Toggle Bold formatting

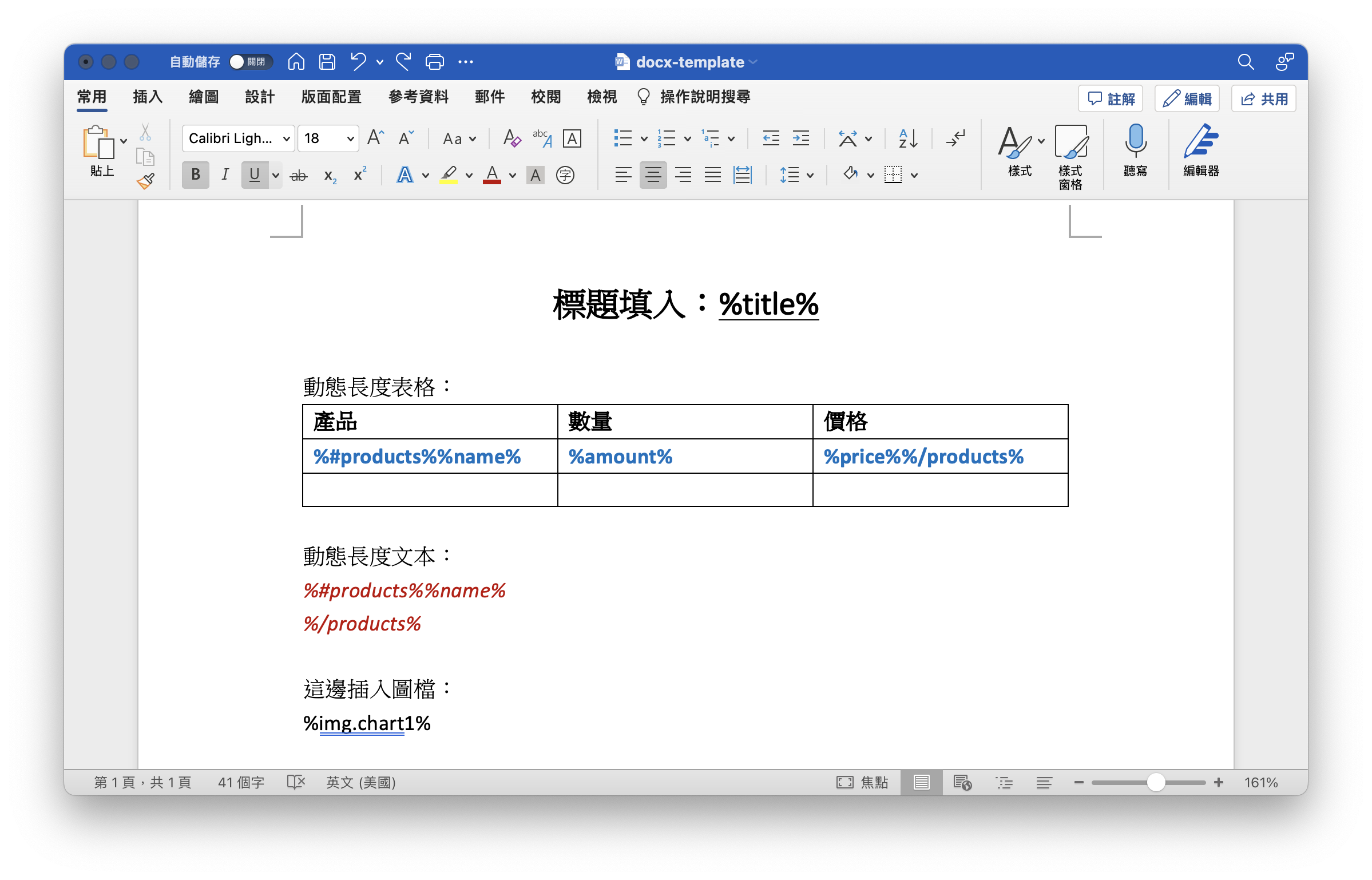pos(196,175)
